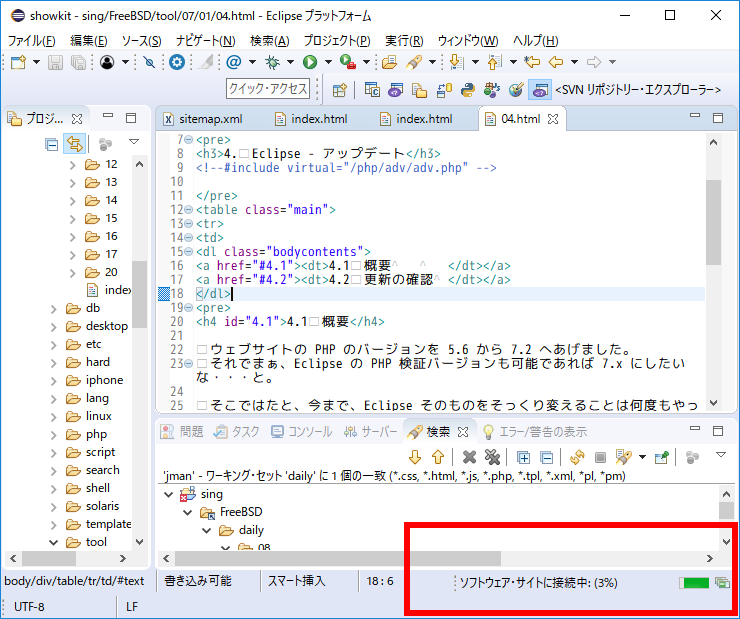The height and width of the screenshot is (619, 740).
Task: Expand the iphone folder
Action: pyautogui.click(x=54, y=381)
